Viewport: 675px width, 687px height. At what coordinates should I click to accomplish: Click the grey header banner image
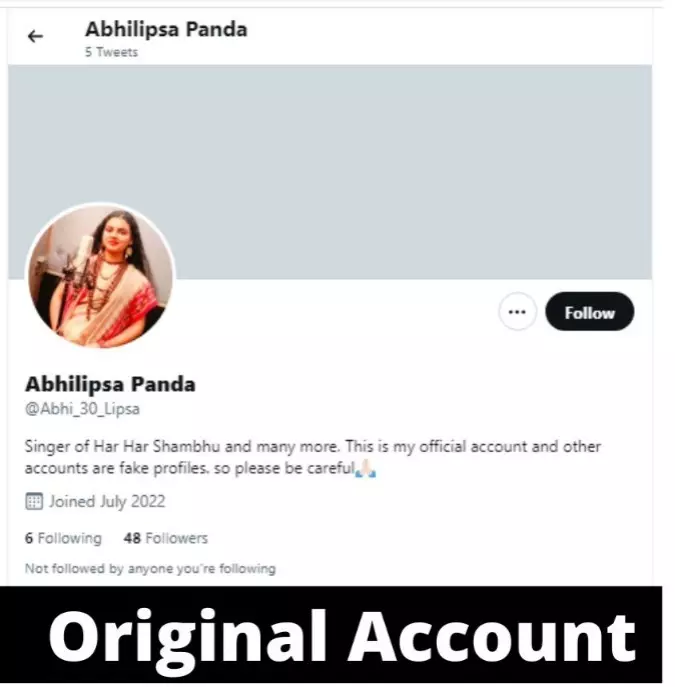click(x=329, y=172)
